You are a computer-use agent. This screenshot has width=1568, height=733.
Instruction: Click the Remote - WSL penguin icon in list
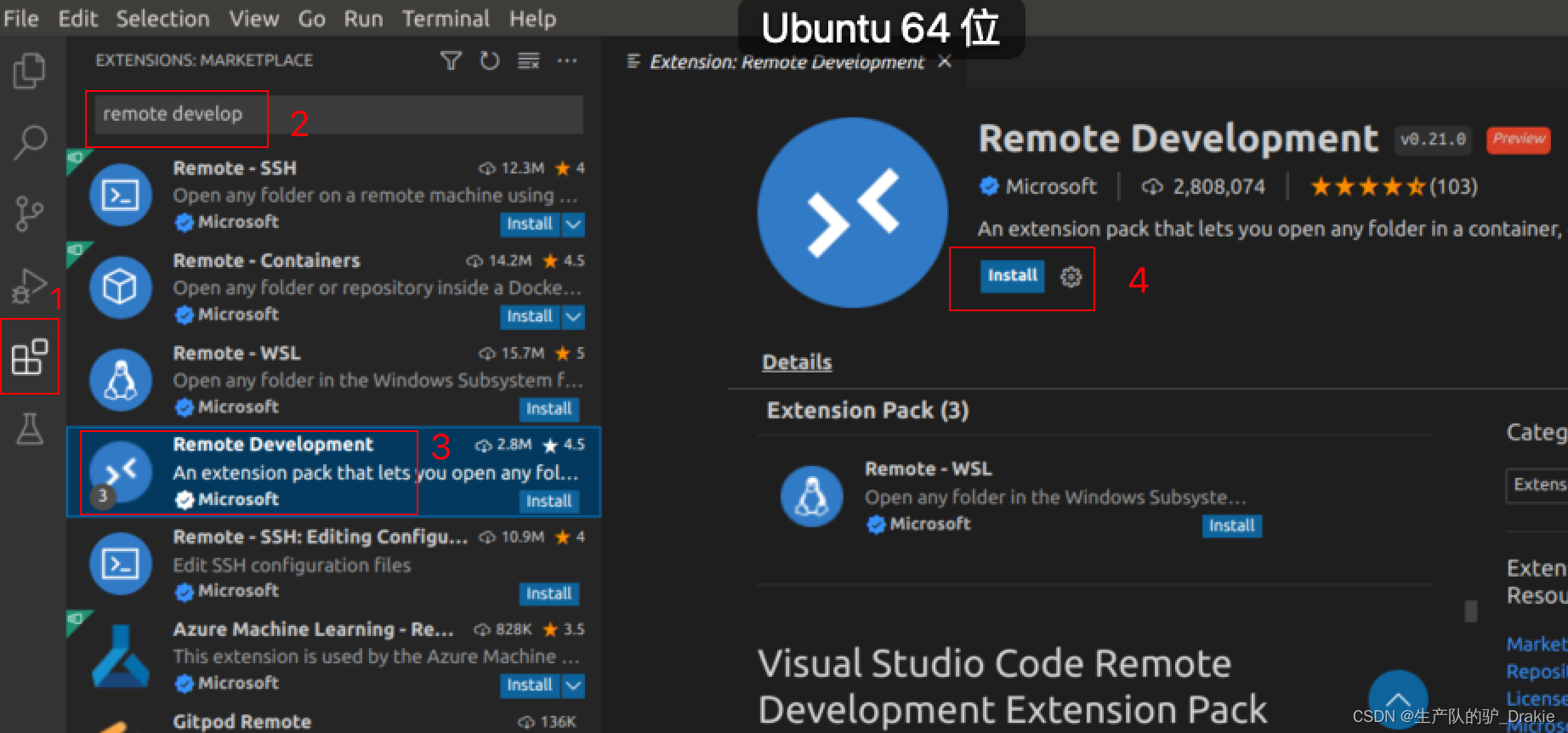(121, 379)
